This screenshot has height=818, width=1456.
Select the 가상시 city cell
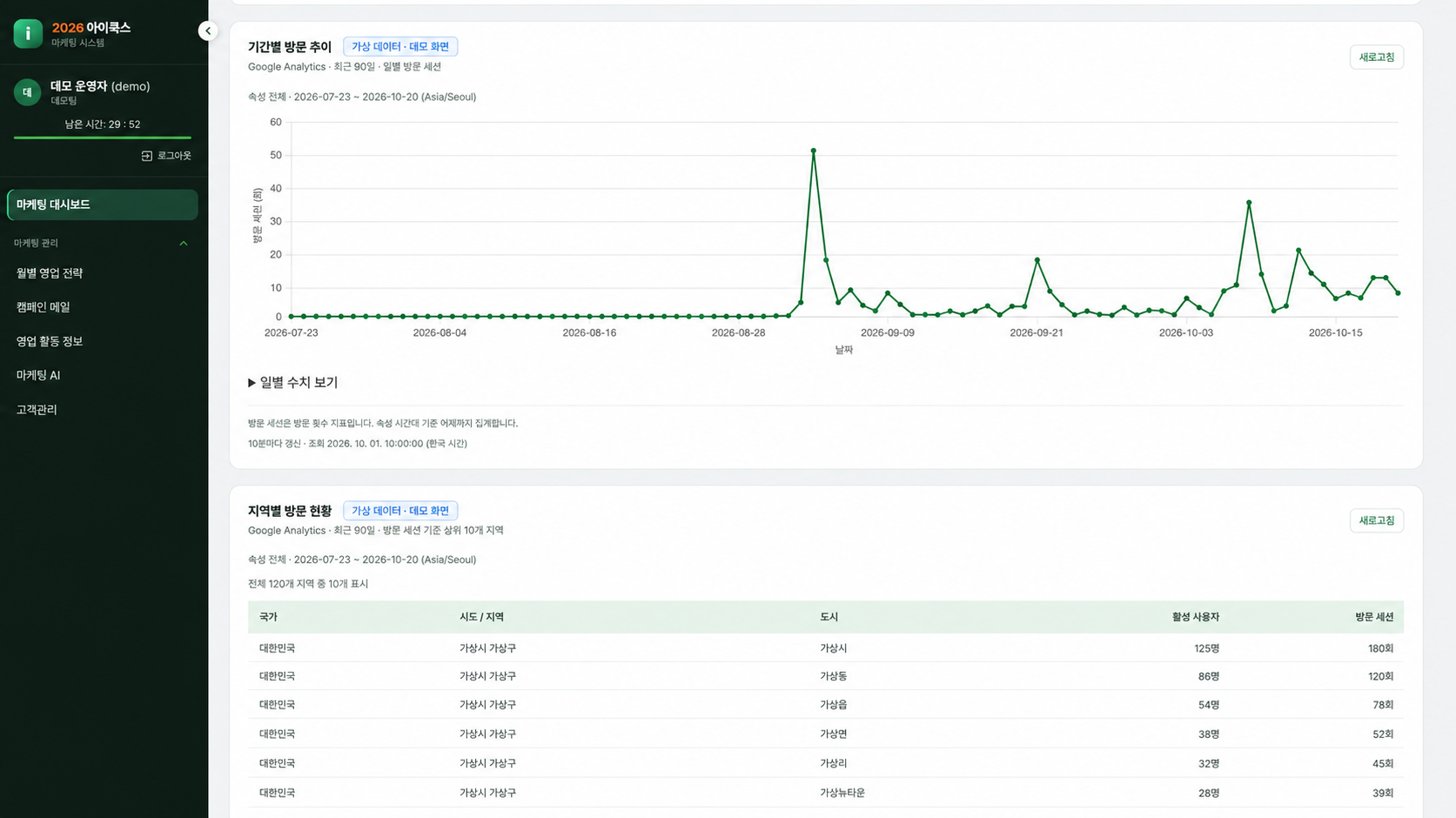833,648
